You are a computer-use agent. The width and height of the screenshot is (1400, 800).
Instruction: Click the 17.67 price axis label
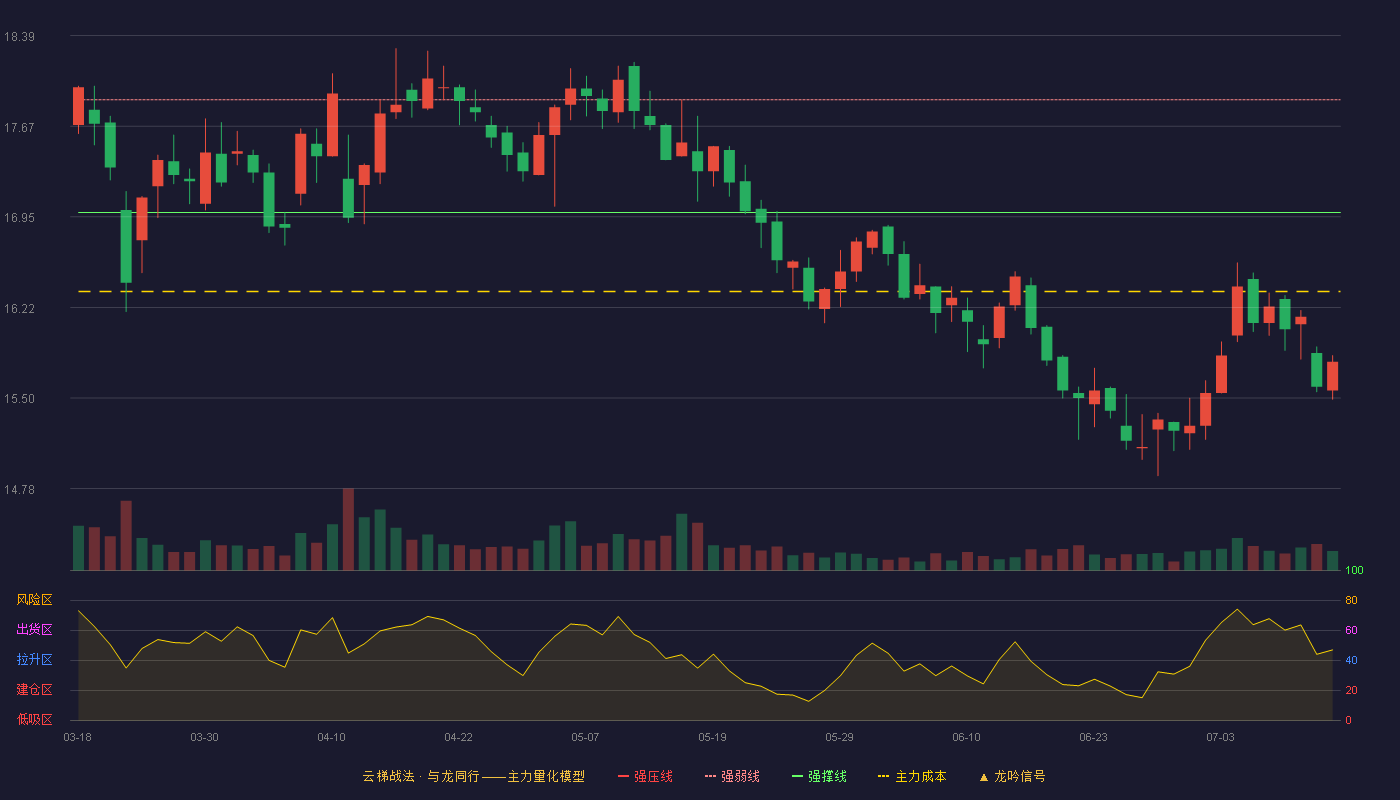(x=19, y=127)
